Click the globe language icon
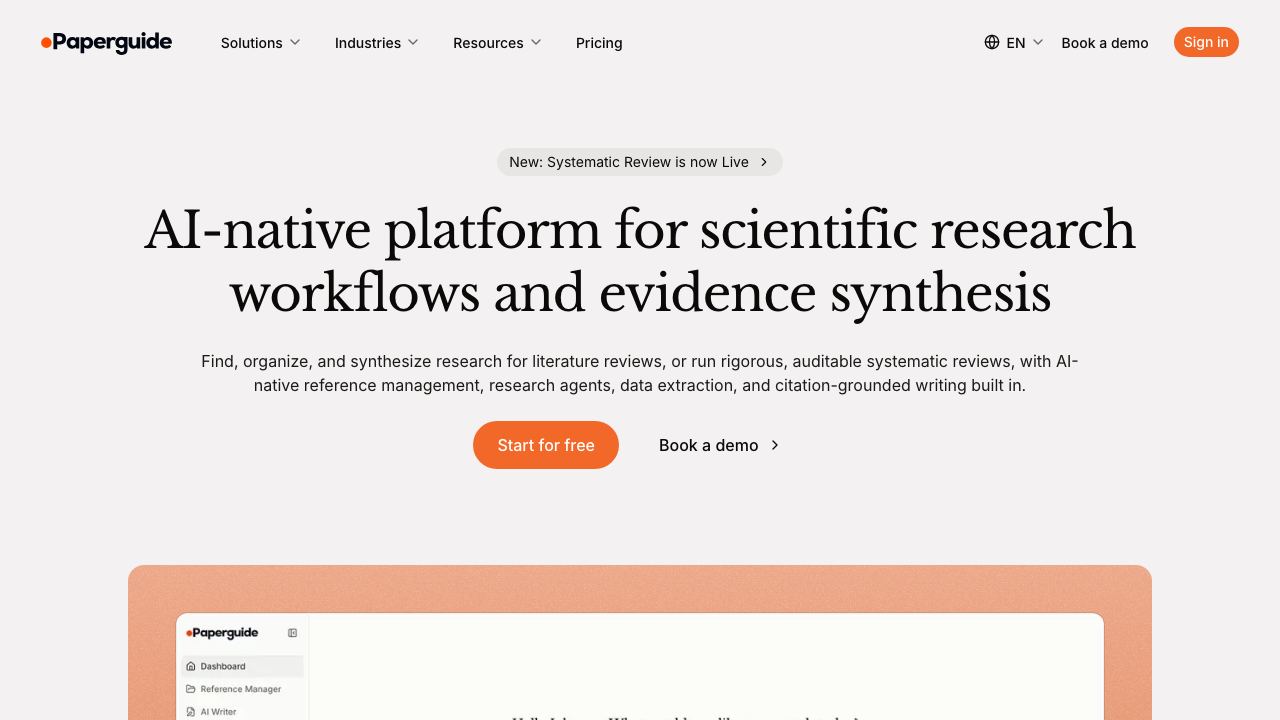This screenshot has width=1280, height=720. pos(992,42)
